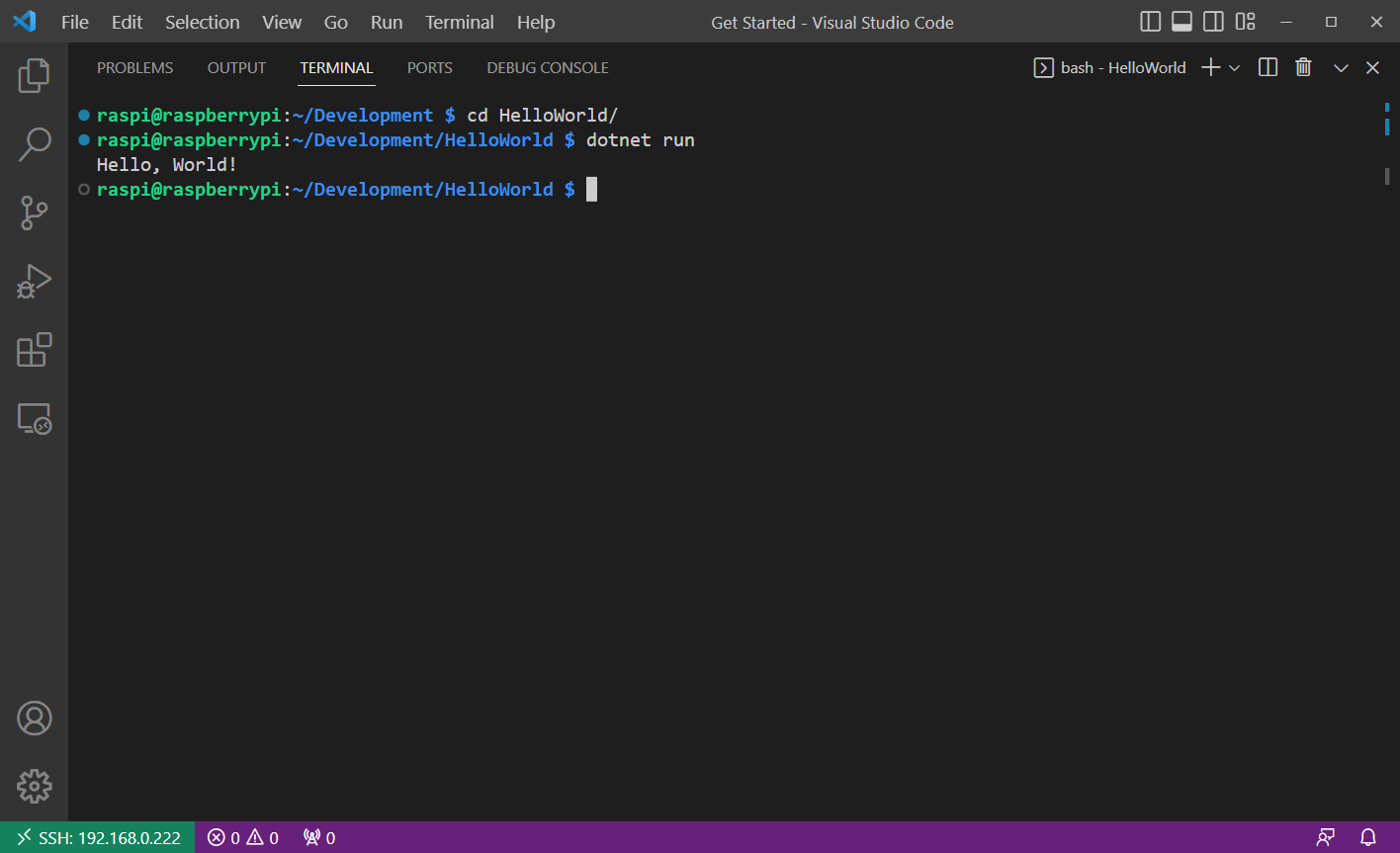Image resolution: width=1400 pixels, height=853 pixels.
Task: Open the Customize Layout options
Action: [1246, 22]
